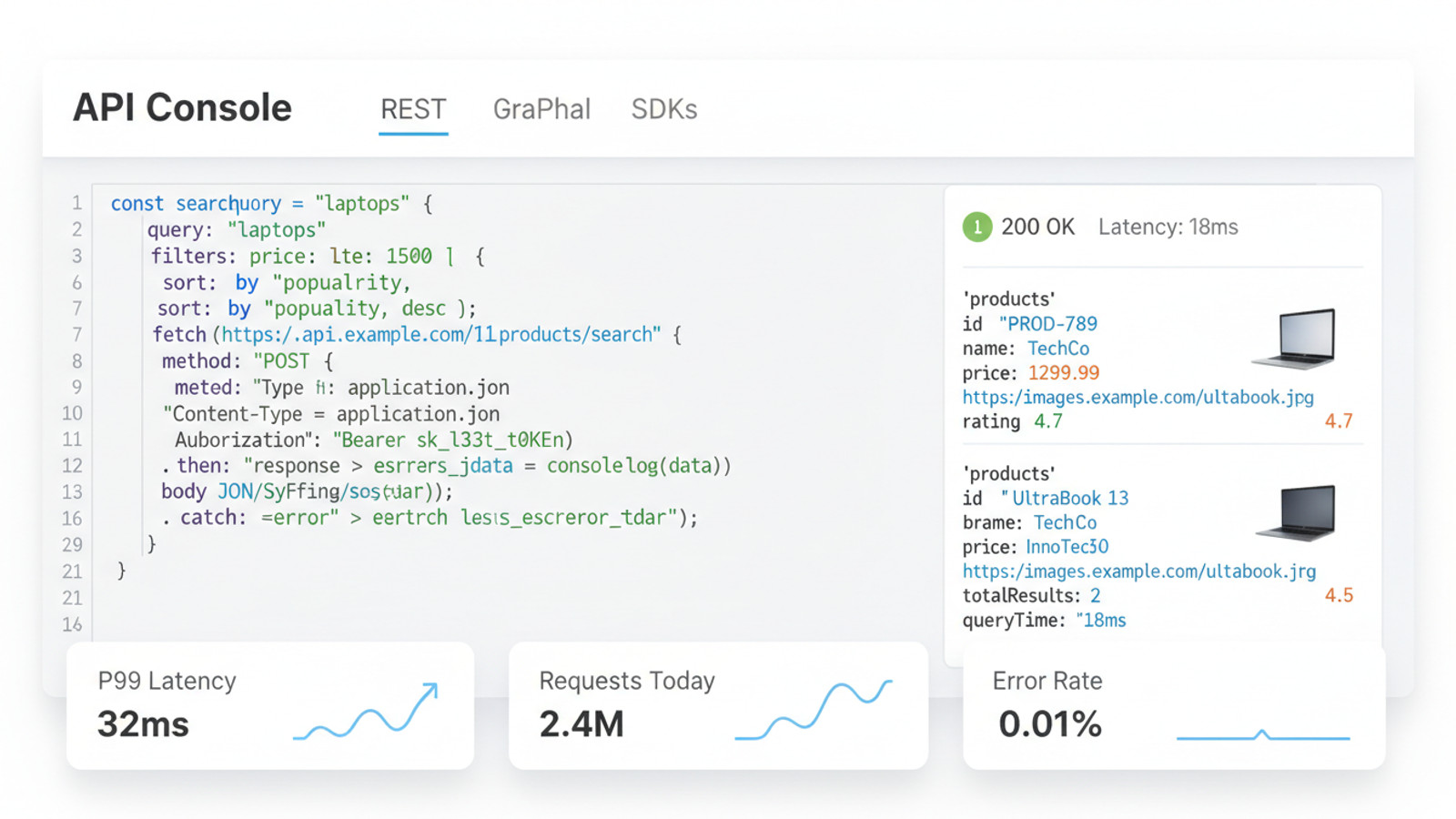Open the TechCo laptop product thumbnail
The image size is (1456, 819).
pyautogui.click(x=1296, y=338)
